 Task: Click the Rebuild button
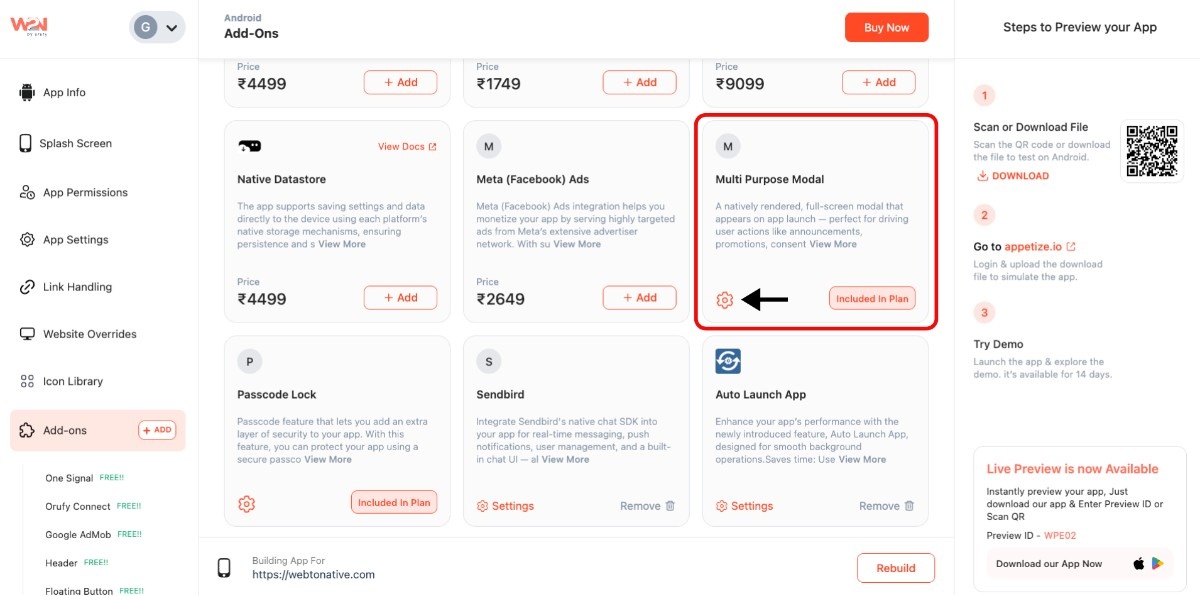coord(895,568)
